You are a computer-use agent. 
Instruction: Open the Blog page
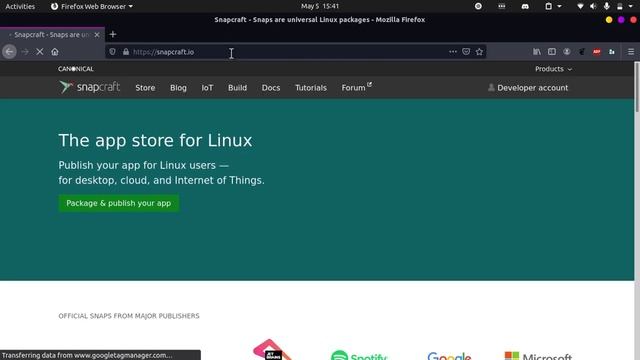point(178,88)
